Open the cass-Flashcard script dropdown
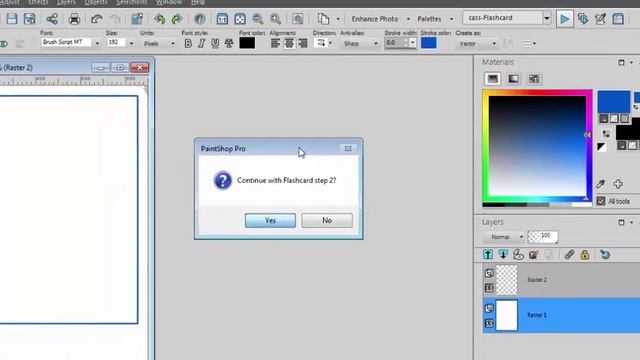The image size is (640, 360). pyautogui.click(x=547, y=18)
